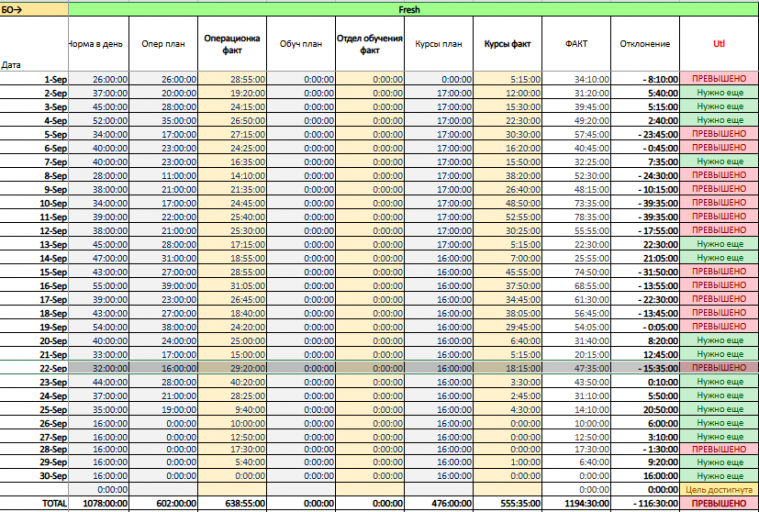Click the 28:55:00 cell in 1-Sep row
Viewport: 759px width, 512px height.
[x=232, y=79]
